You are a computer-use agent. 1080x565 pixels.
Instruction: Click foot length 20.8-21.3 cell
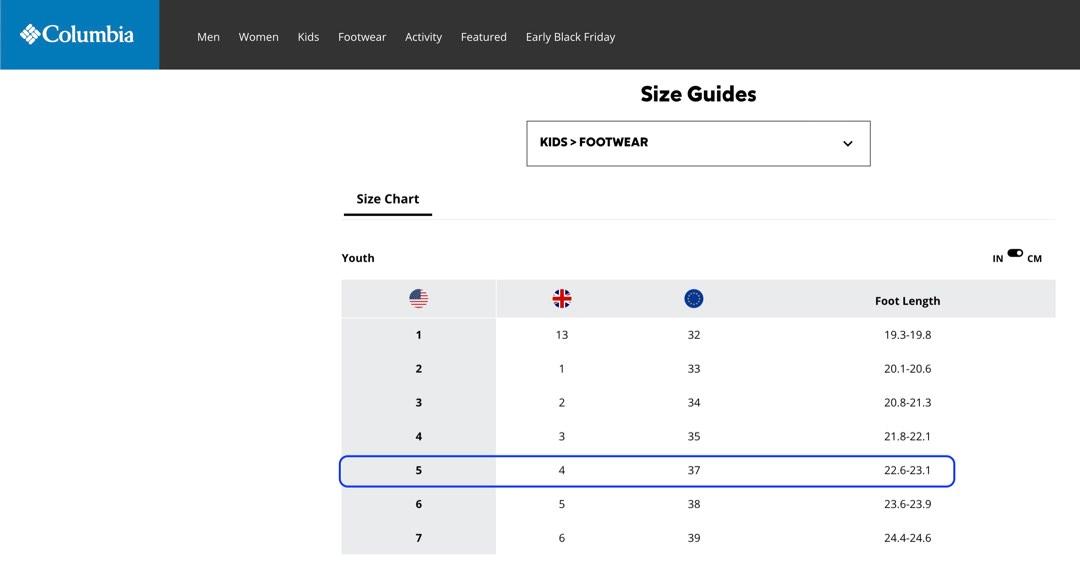pyautogui.click(x=907, y=402)
